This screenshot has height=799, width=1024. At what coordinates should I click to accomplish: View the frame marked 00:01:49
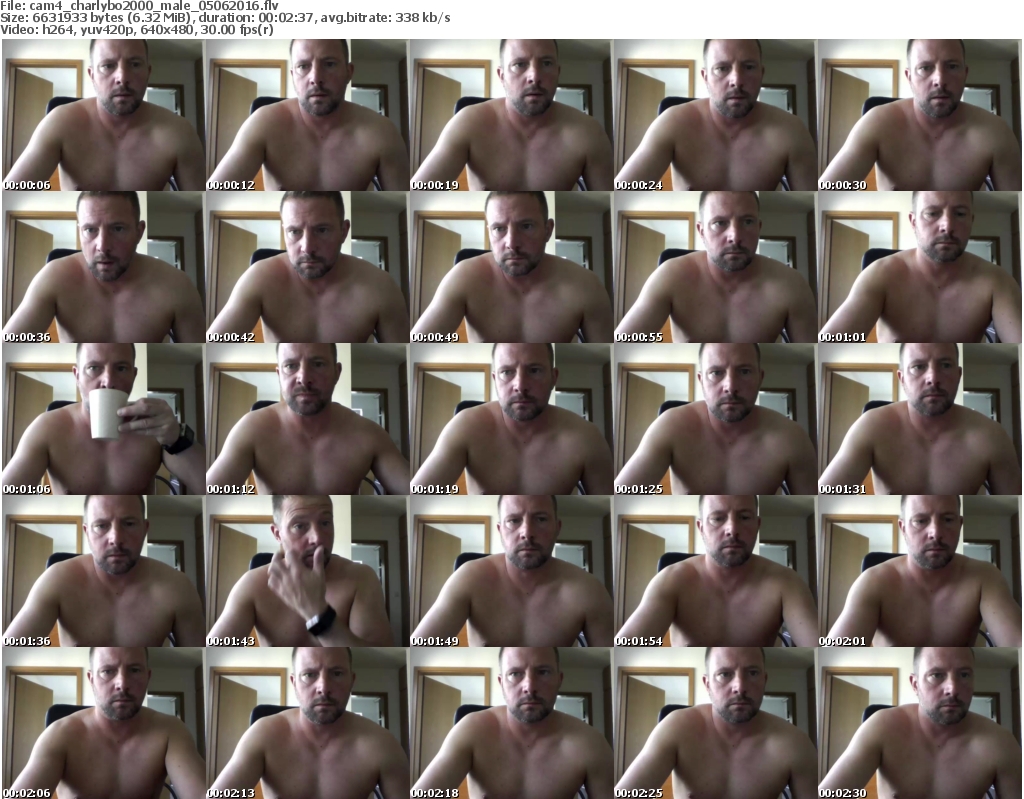click(x=511, y=571)
